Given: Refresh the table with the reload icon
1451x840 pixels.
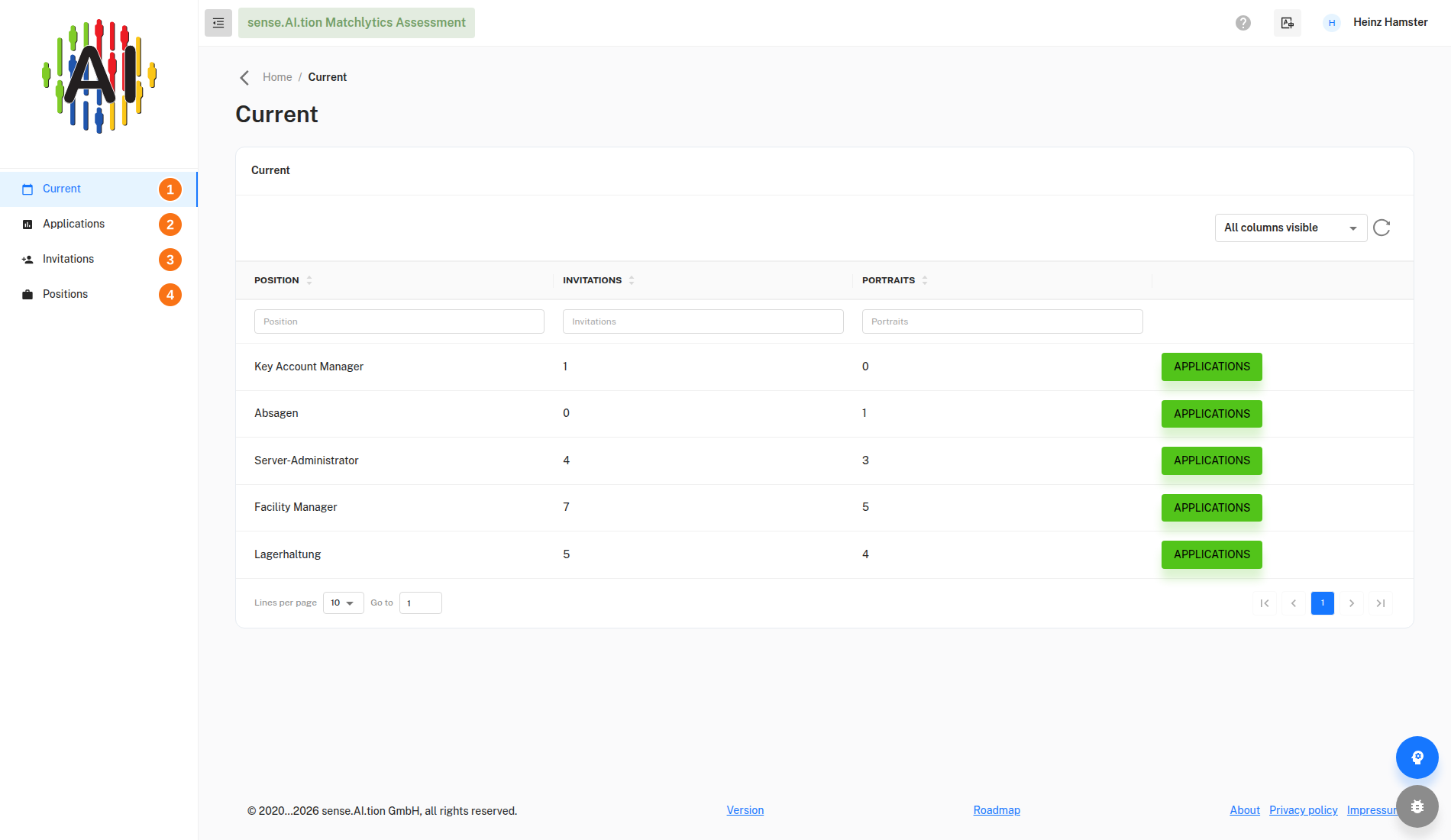Looking at the screenshot, I should pyautogui.click(x=1382, y=228).
